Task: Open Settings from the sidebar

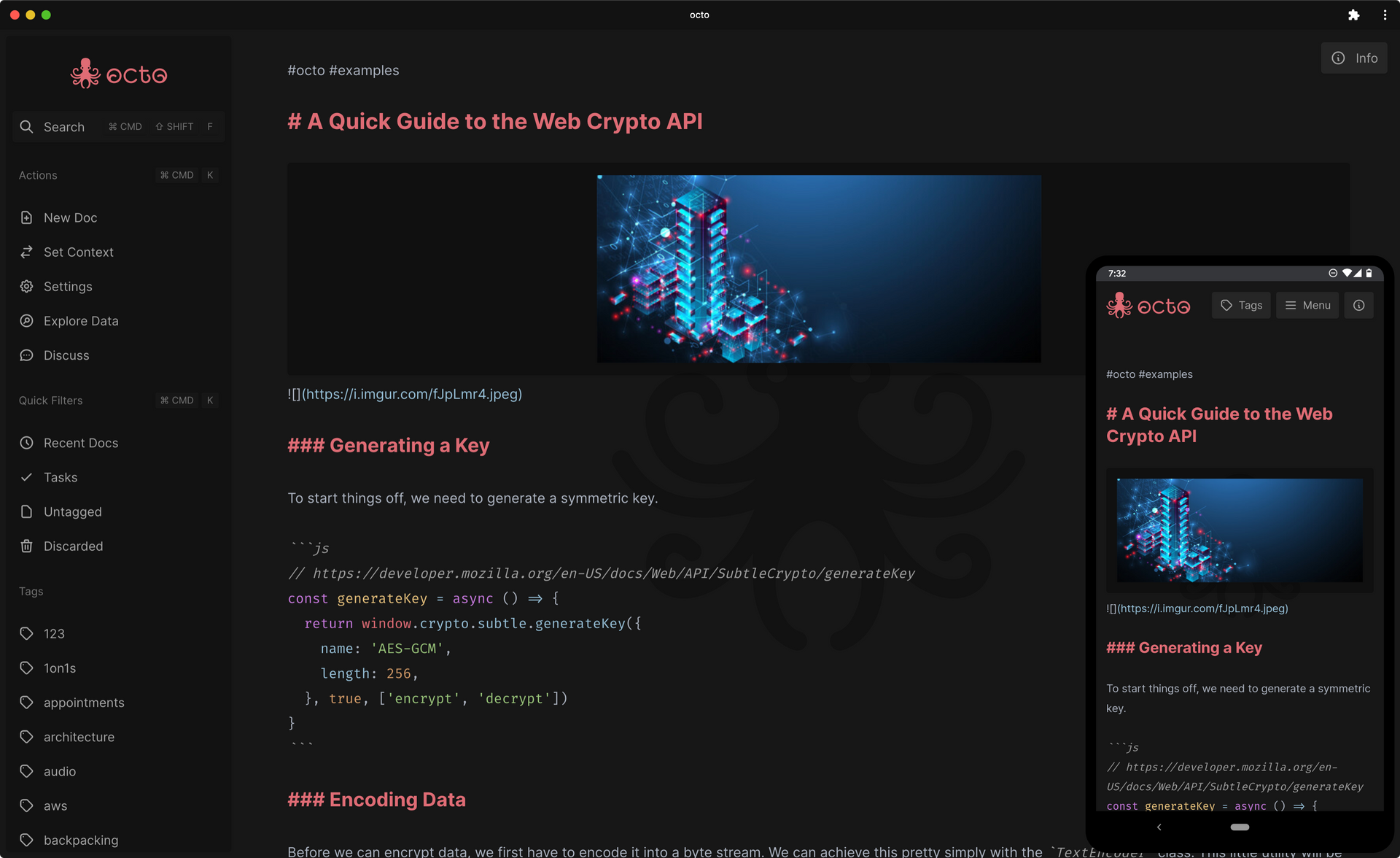Action: 68,287
